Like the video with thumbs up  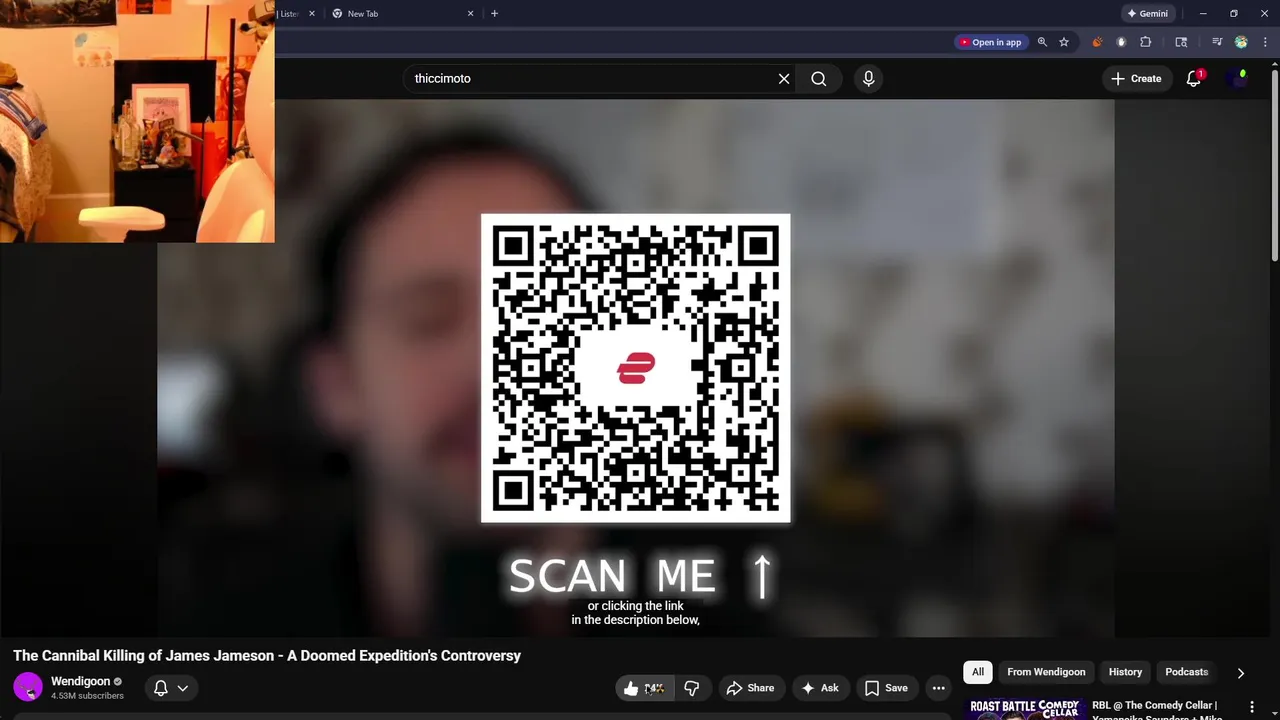(x=644, y=688)
